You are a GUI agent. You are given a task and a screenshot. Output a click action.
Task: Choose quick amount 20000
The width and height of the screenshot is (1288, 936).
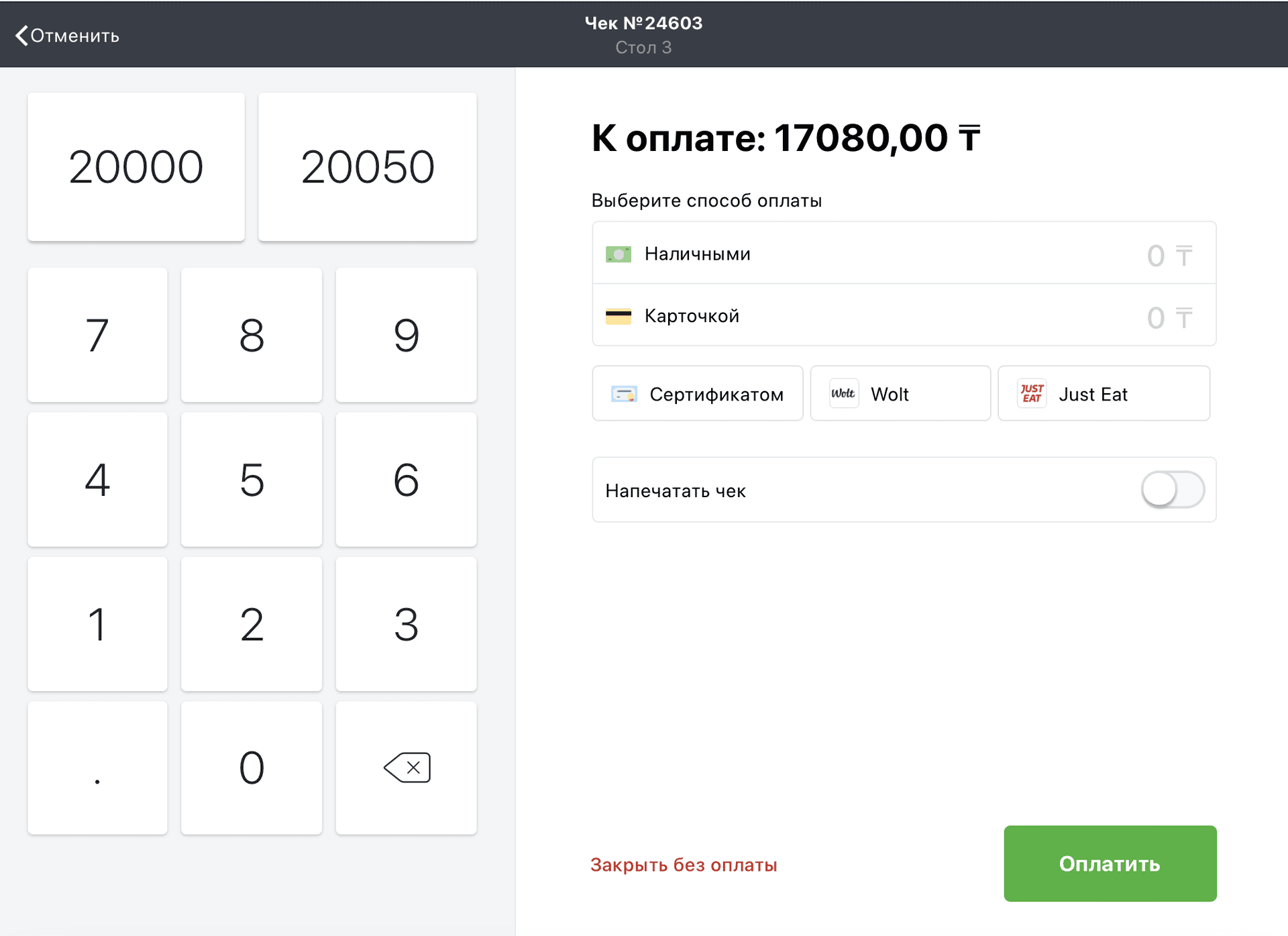pos(136,167)
